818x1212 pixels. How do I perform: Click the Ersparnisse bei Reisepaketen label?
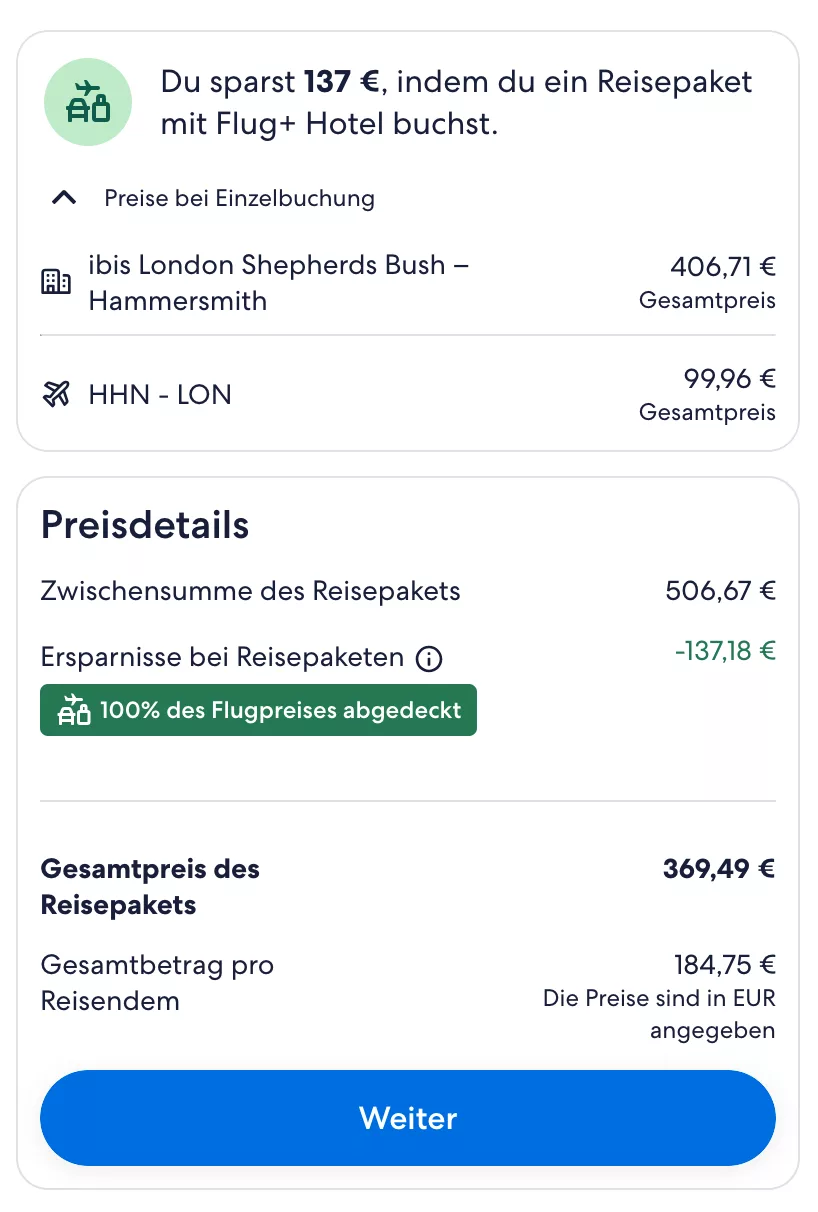(x=222, y=658)
